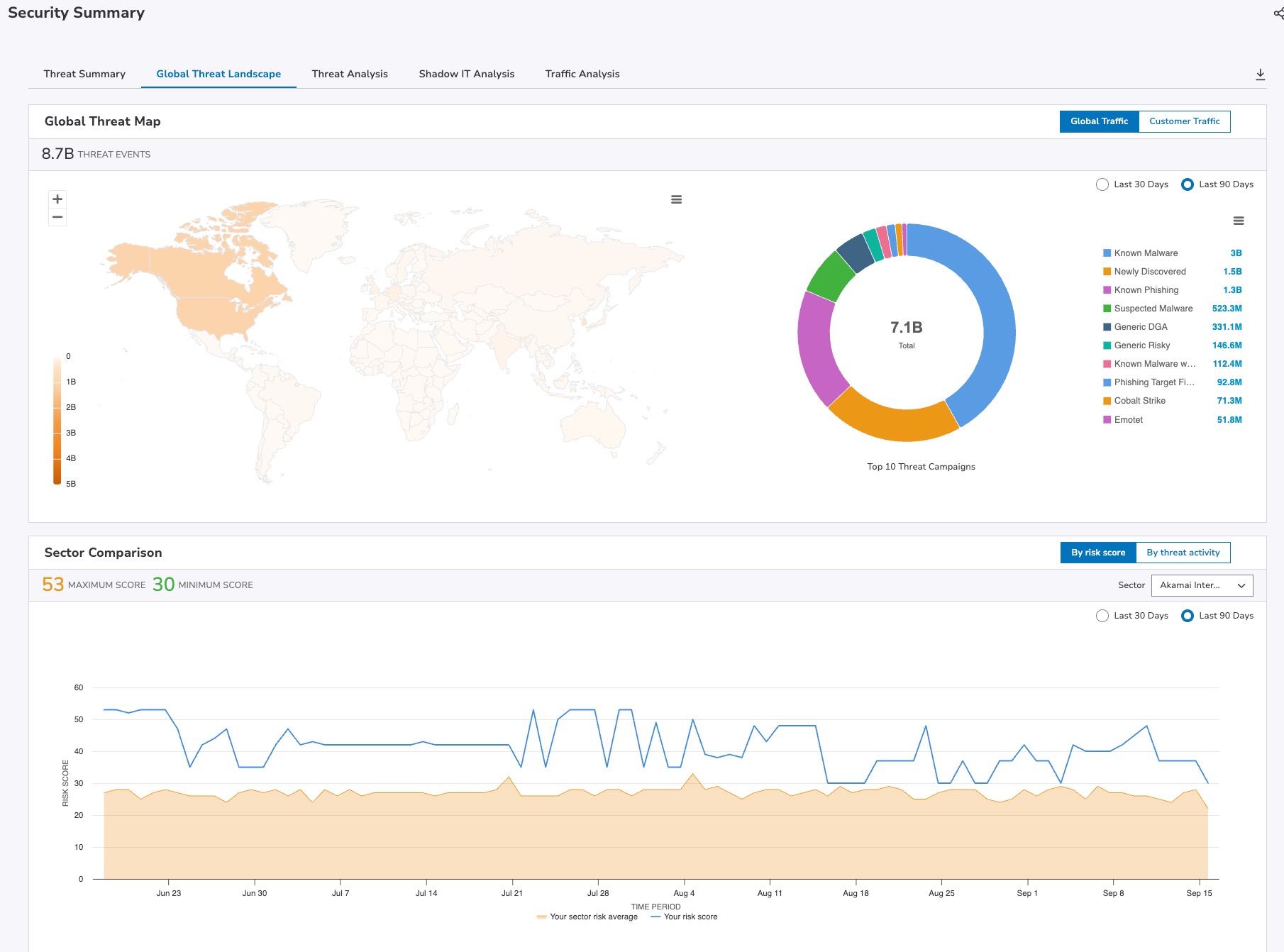The height and width of the screenshot is (952, 1284).
Task: View sector comparison By threat activity
Action: point(1183,553)
